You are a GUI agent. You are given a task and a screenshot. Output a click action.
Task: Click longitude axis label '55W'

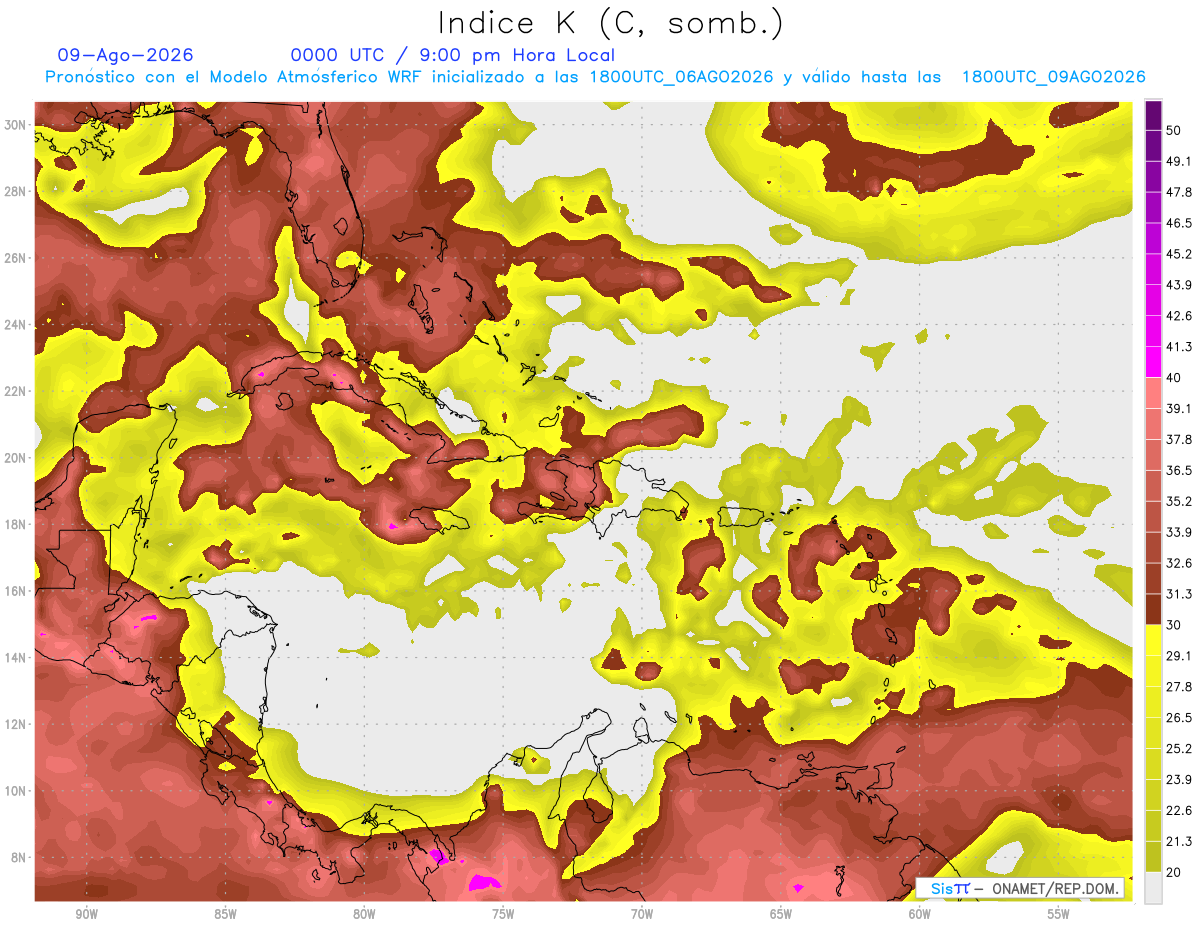(x=1059, y=914)
